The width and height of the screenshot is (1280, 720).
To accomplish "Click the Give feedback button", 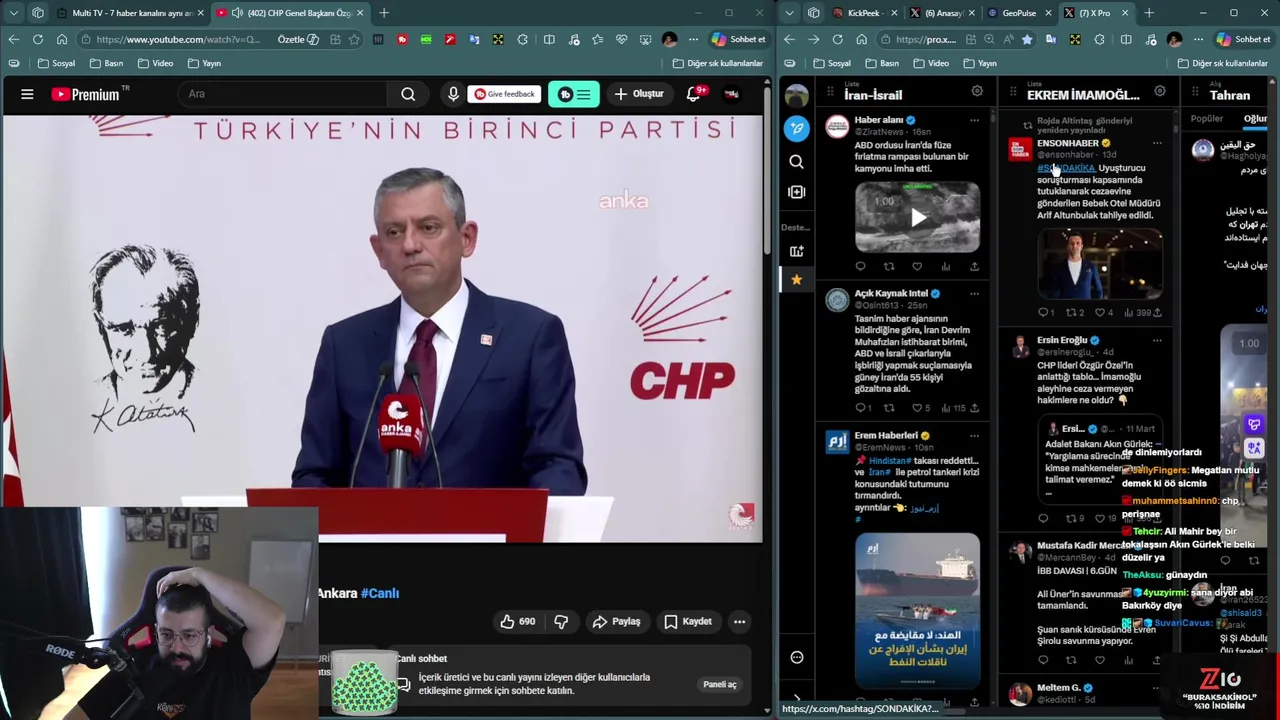I will [504, 94].
